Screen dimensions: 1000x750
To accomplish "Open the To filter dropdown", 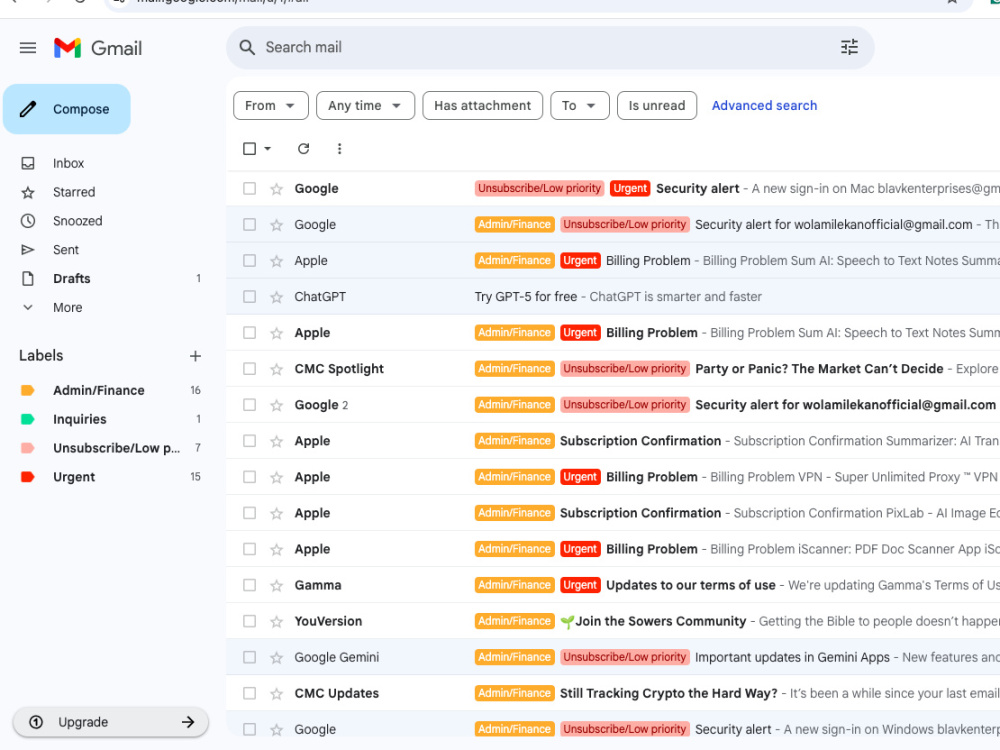I will click(580, 105).
